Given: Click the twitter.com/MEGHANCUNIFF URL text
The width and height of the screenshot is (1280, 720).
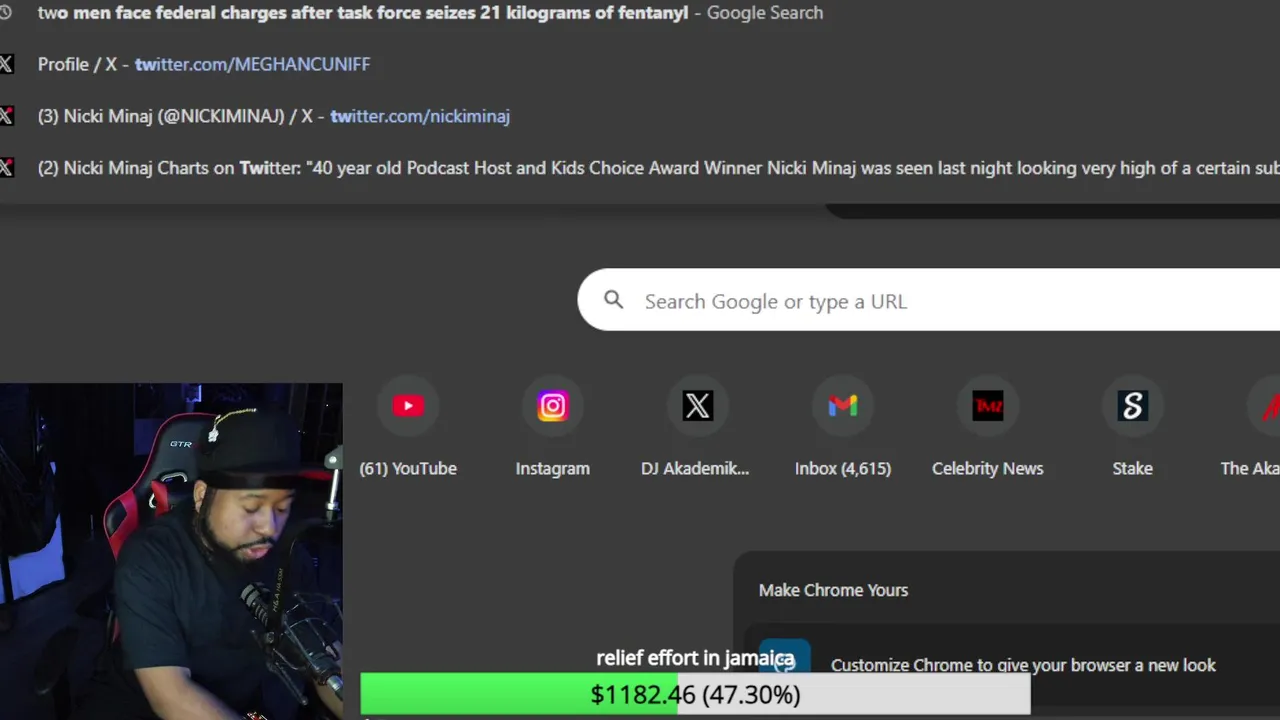Looking at the screenshot, I should (252, 64).
